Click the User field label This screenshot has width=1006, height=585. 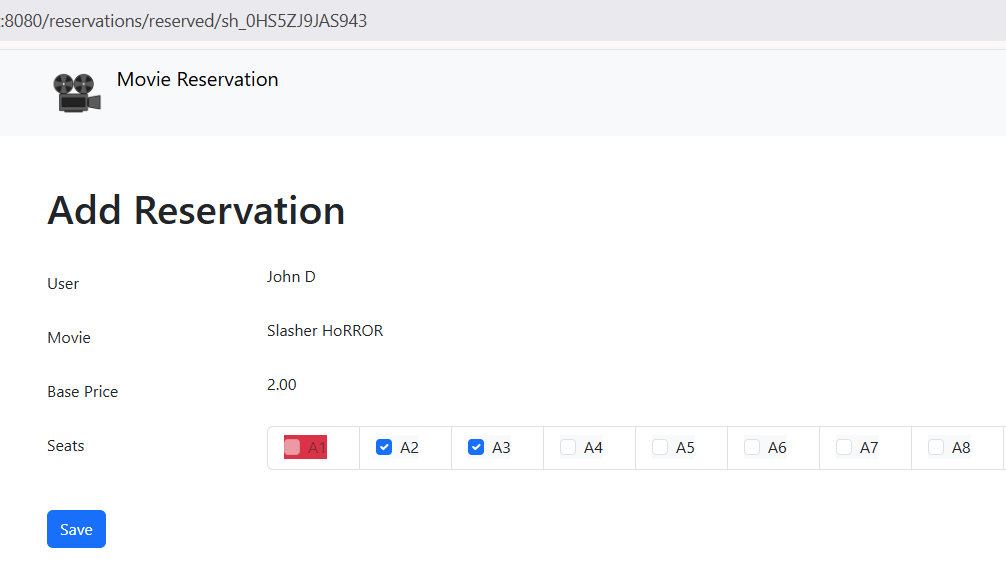click(x=63, y=284)
